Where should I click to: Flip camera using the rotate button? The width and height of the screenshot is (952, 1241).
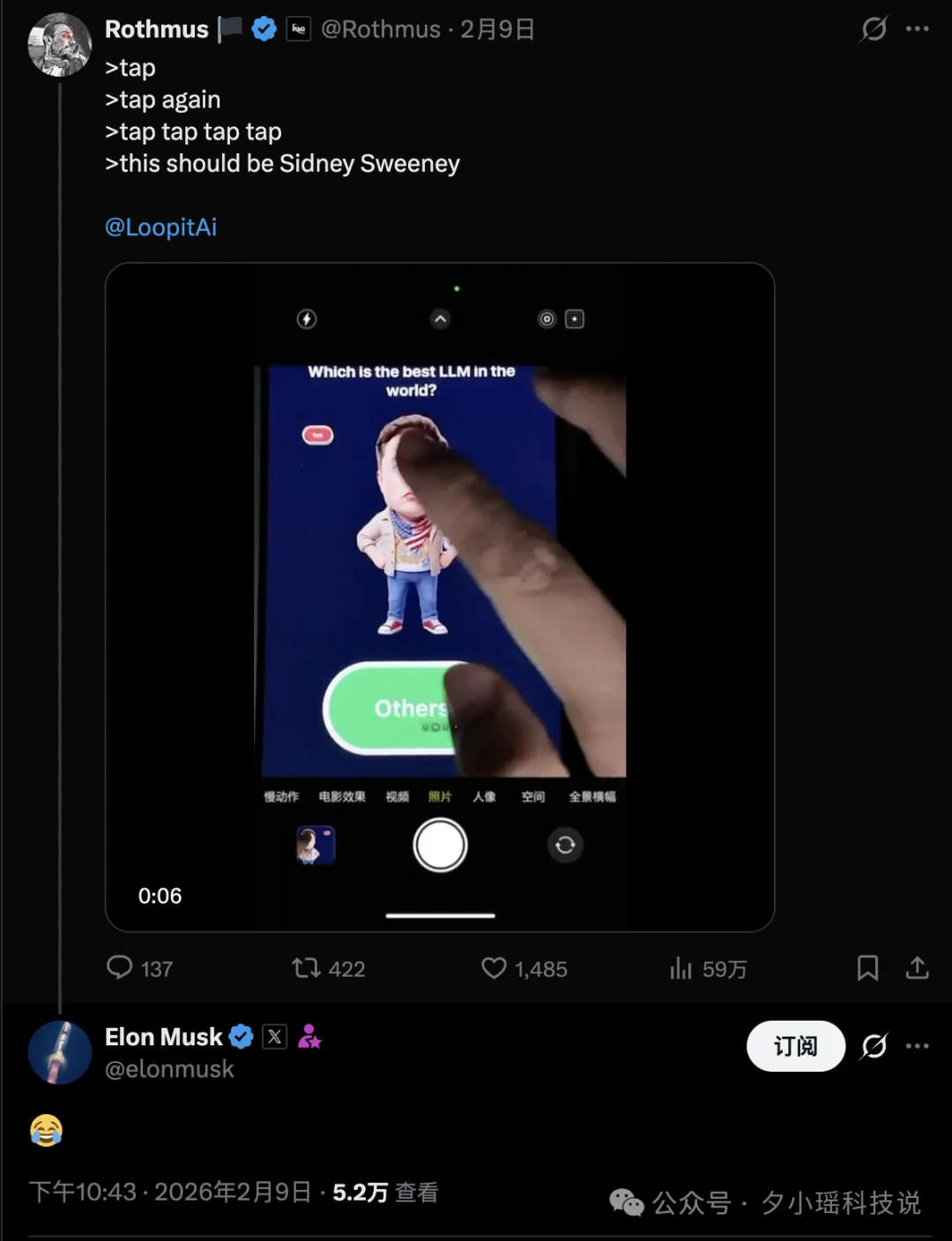pyautogui.click(x=565, y=845)
